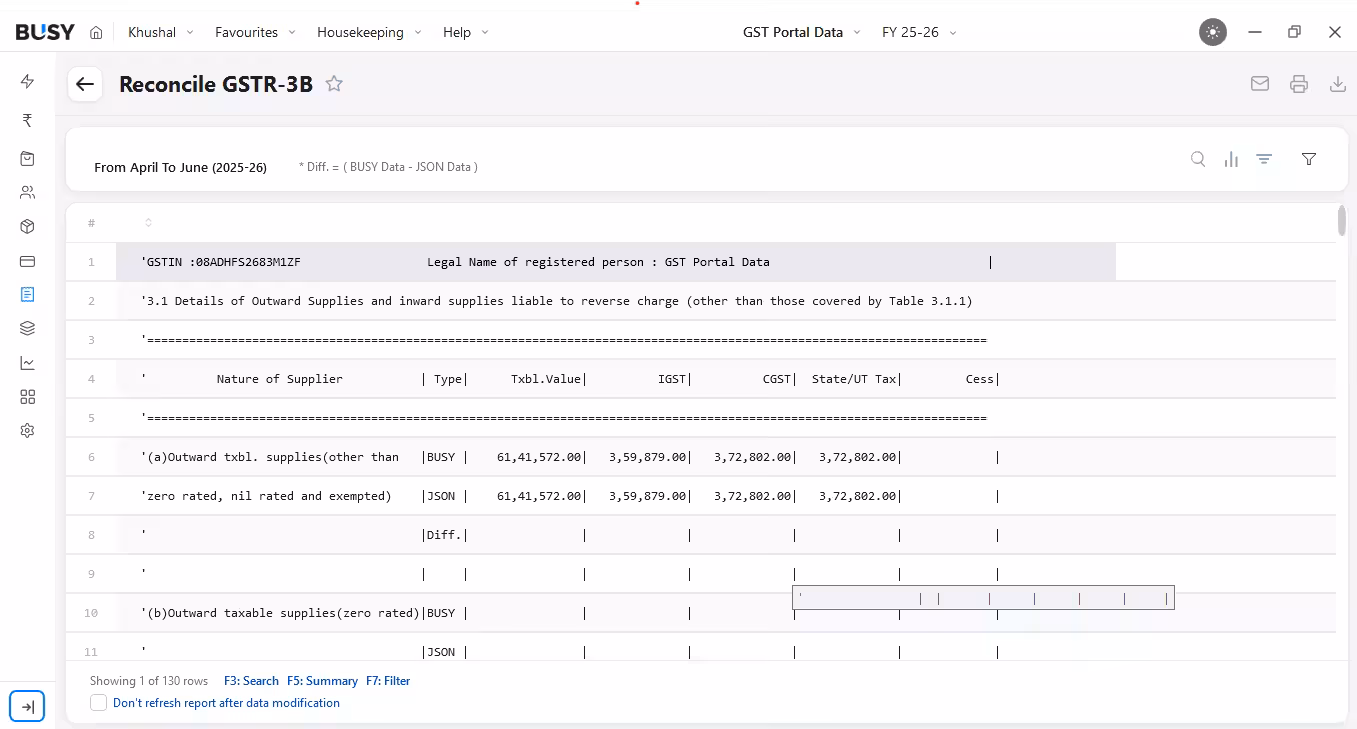This screenshot has height=729, width=1357.
Task: Go back using the arrow beside Reconcile GSTR-3B
Action: click(85, 85)
